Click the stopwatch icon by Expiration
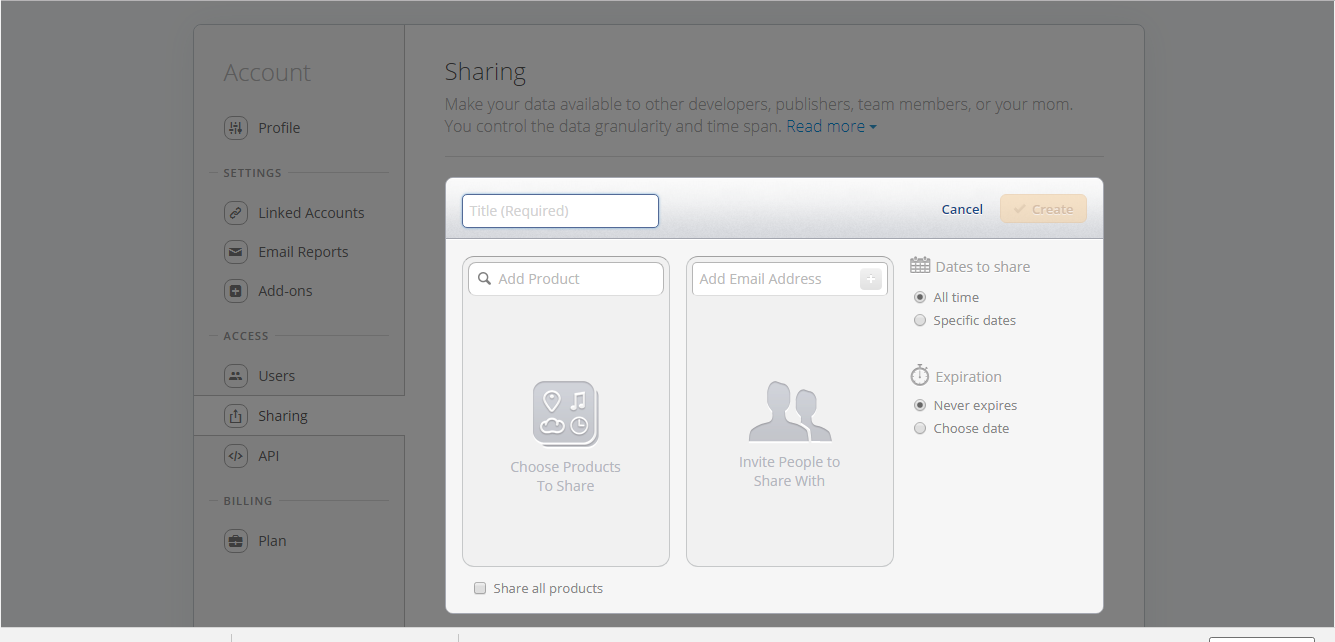 pyautogui.click(x=920, y=375)
